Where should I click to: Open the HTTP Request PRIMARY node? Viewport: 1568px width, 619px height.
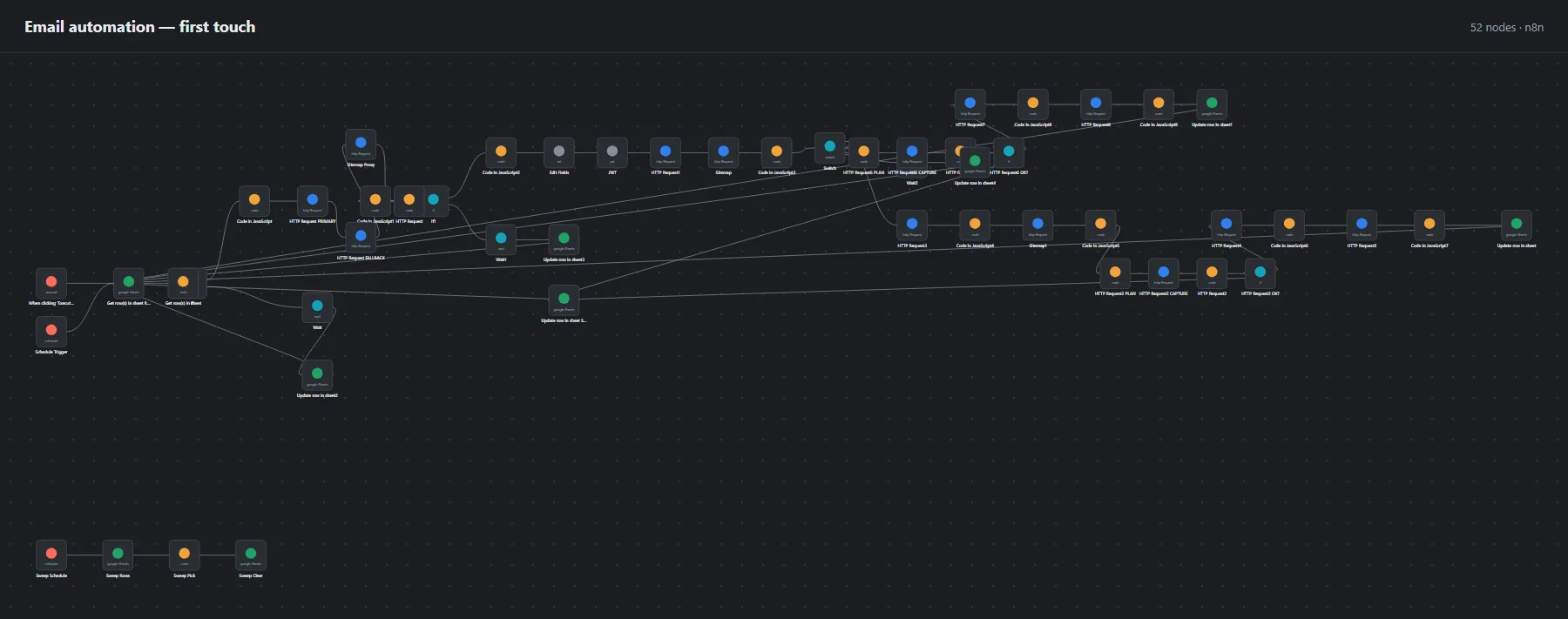click(313, 202)
